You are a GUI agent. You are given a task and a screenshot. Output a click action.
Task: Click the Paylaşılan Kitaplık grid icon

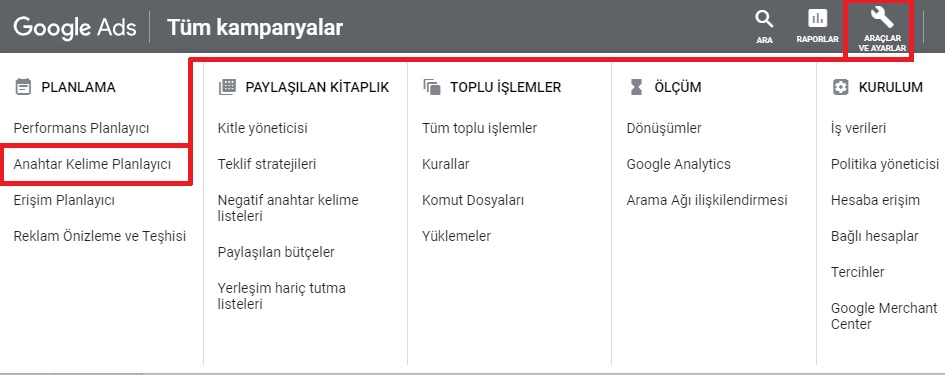tap(227, 87)
